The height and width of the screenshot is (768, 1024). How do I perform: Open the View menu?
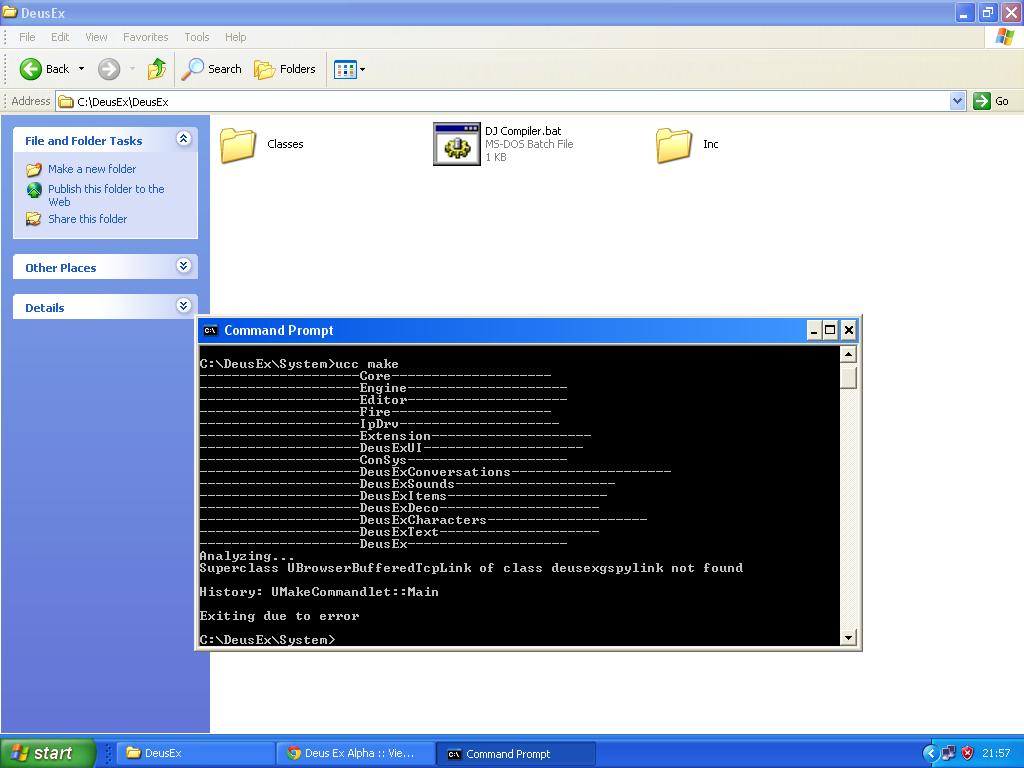(x=97, y=37)
